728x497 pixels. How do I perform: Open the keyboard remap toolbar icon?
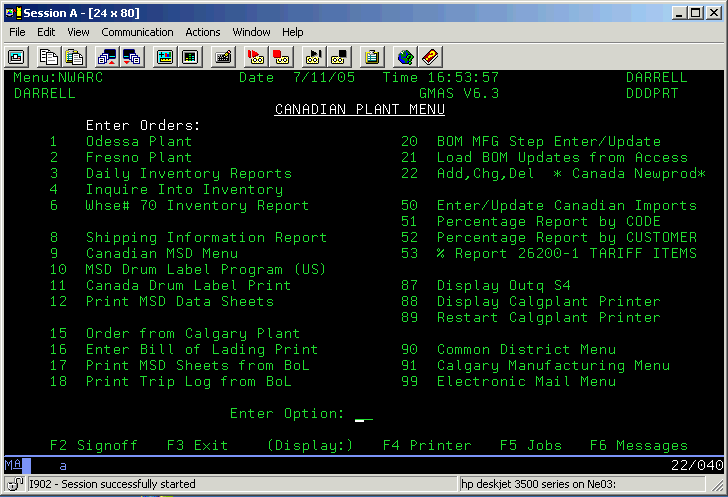(223, 56)
